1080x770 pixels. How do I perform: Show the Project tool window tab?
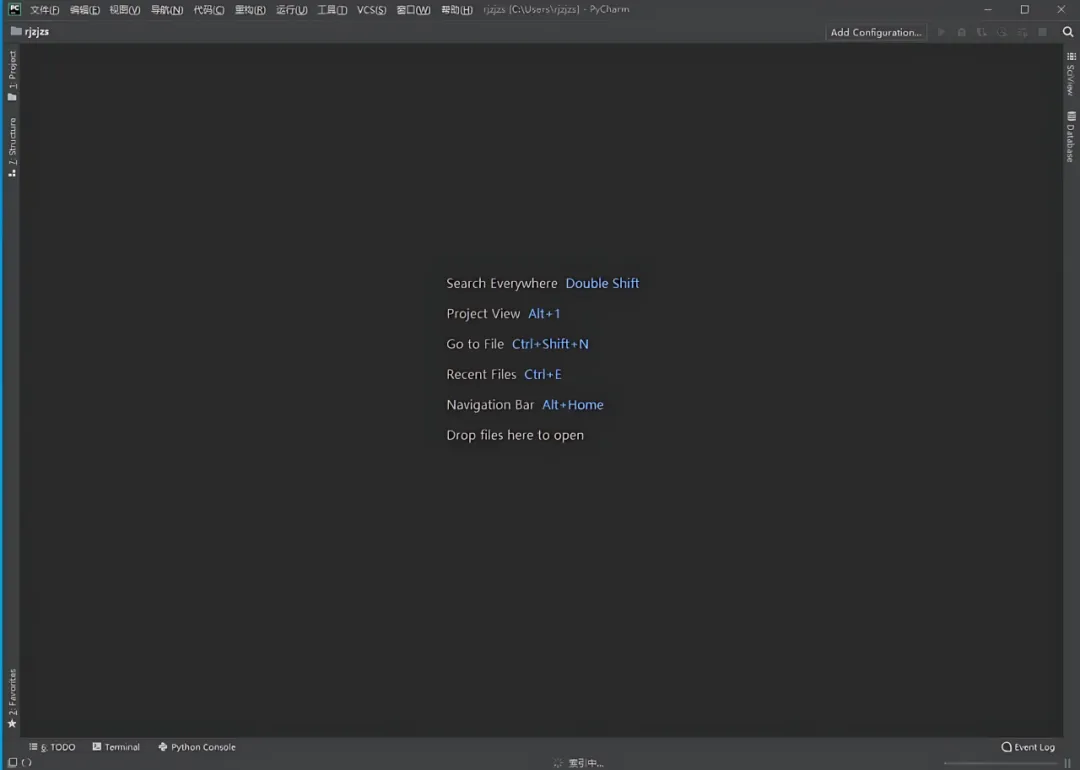pos(12,75)
